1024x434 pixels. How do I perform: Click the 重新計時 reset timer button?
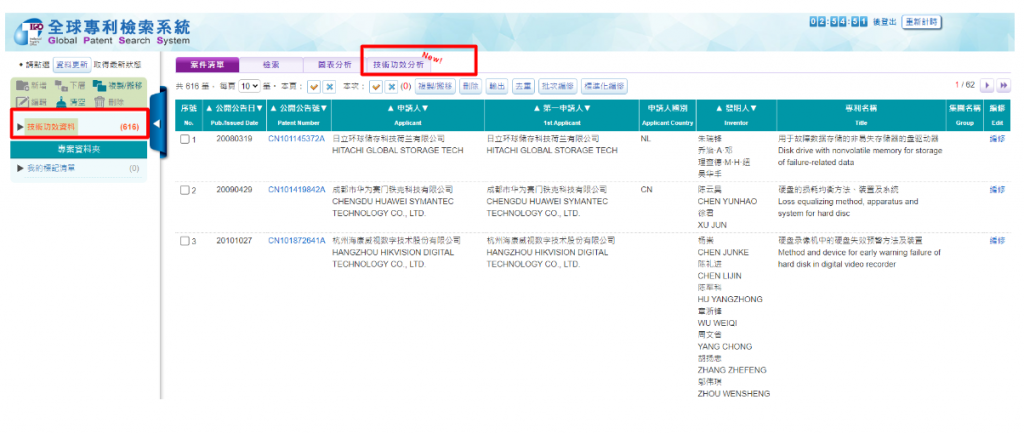point(923,22)
